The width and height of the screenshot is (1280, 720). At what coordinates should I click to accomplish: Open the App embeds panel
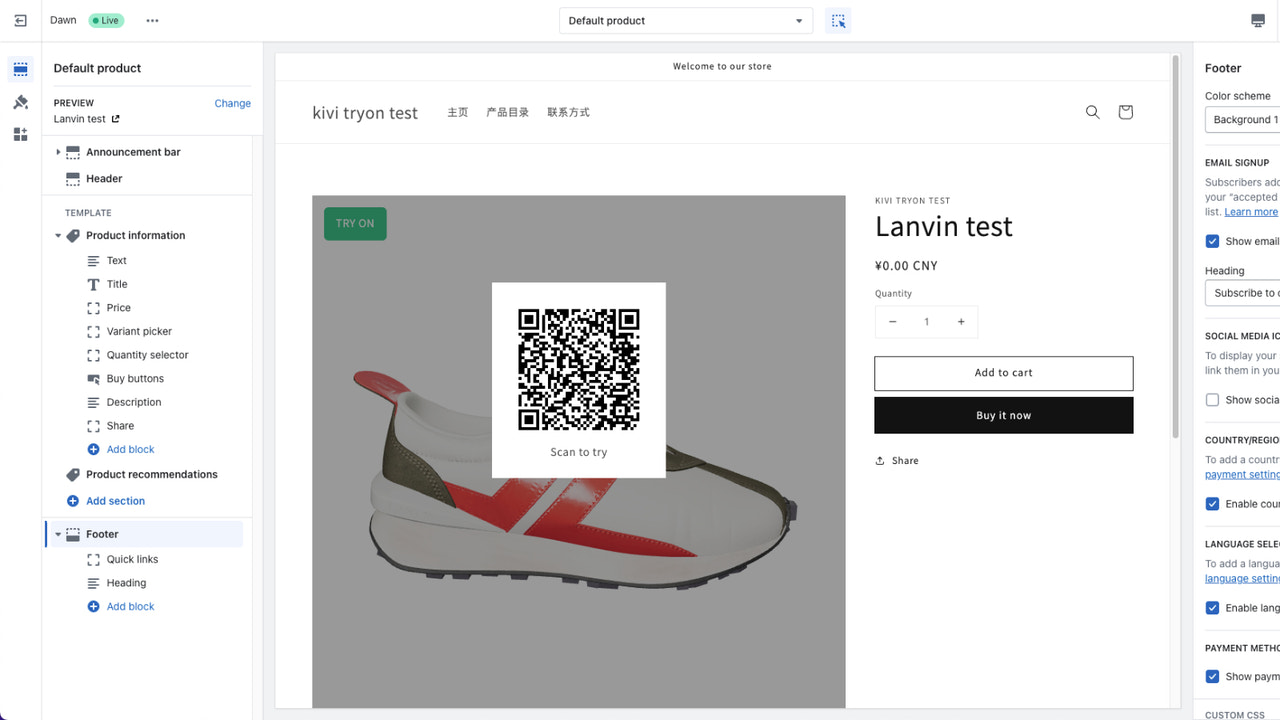tap(20, 134)
